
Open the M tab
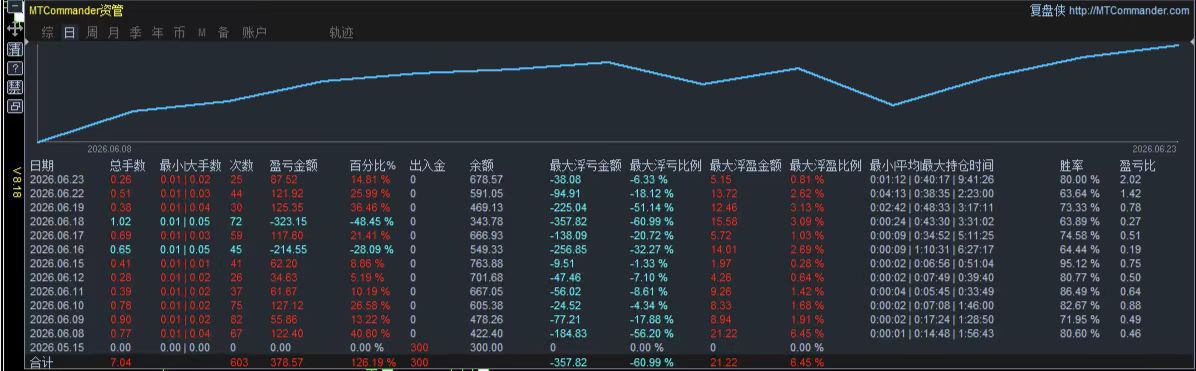point(202,33)
